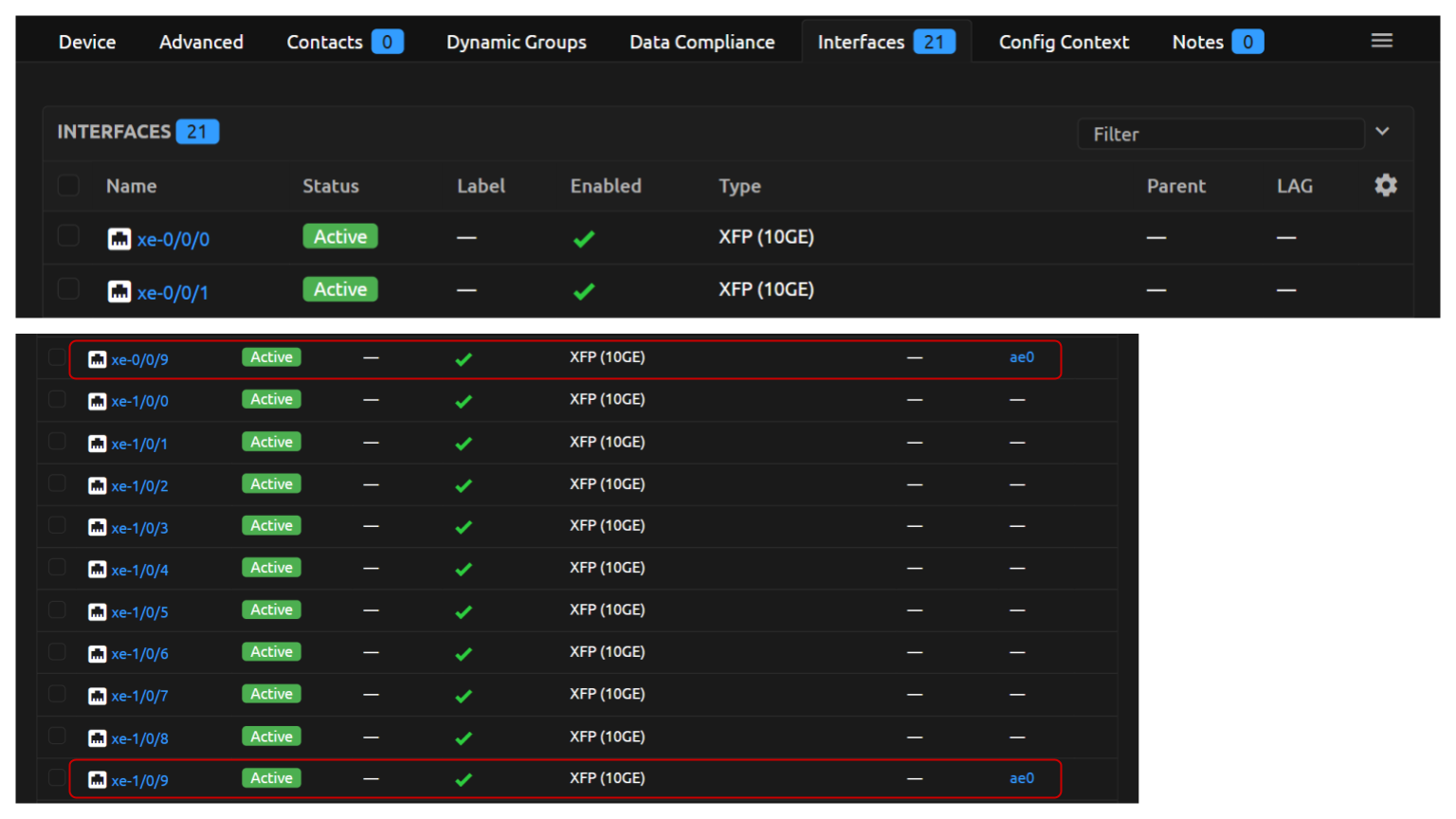Screen dimensions: 1456x819
Task: Click the interface icon beside xe-0/0/9
Action: [x=97, y=359]
